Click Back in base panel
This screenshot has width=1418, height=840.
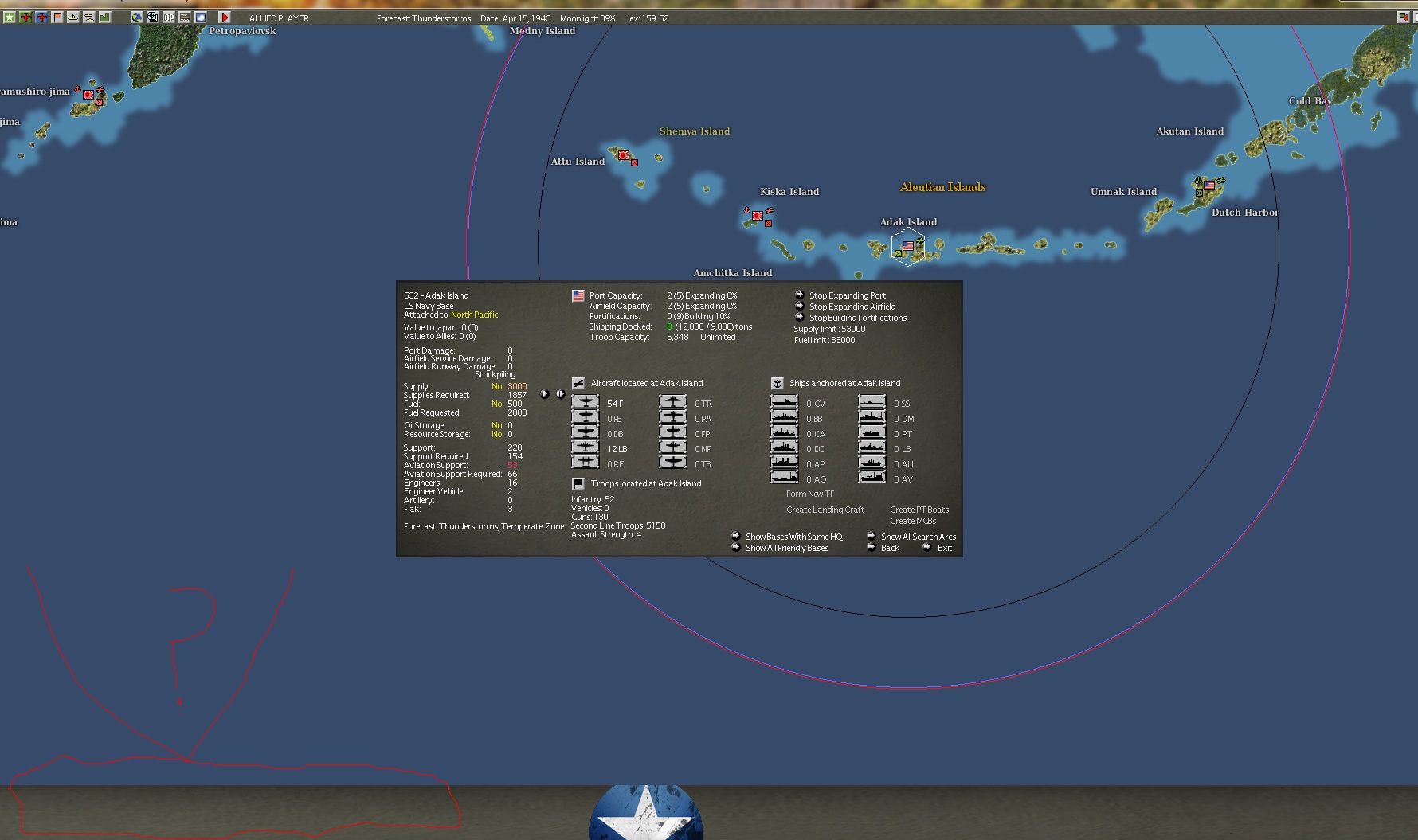pyautogui.click(x=883, y=548)
